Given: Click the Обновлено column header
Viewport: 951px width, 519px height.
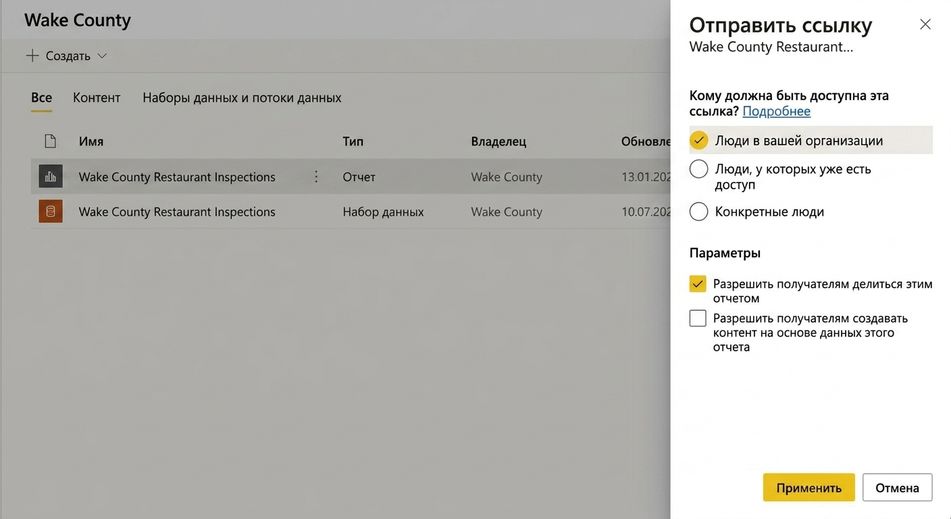Looking at the screenshot, I should coord(645,141).
